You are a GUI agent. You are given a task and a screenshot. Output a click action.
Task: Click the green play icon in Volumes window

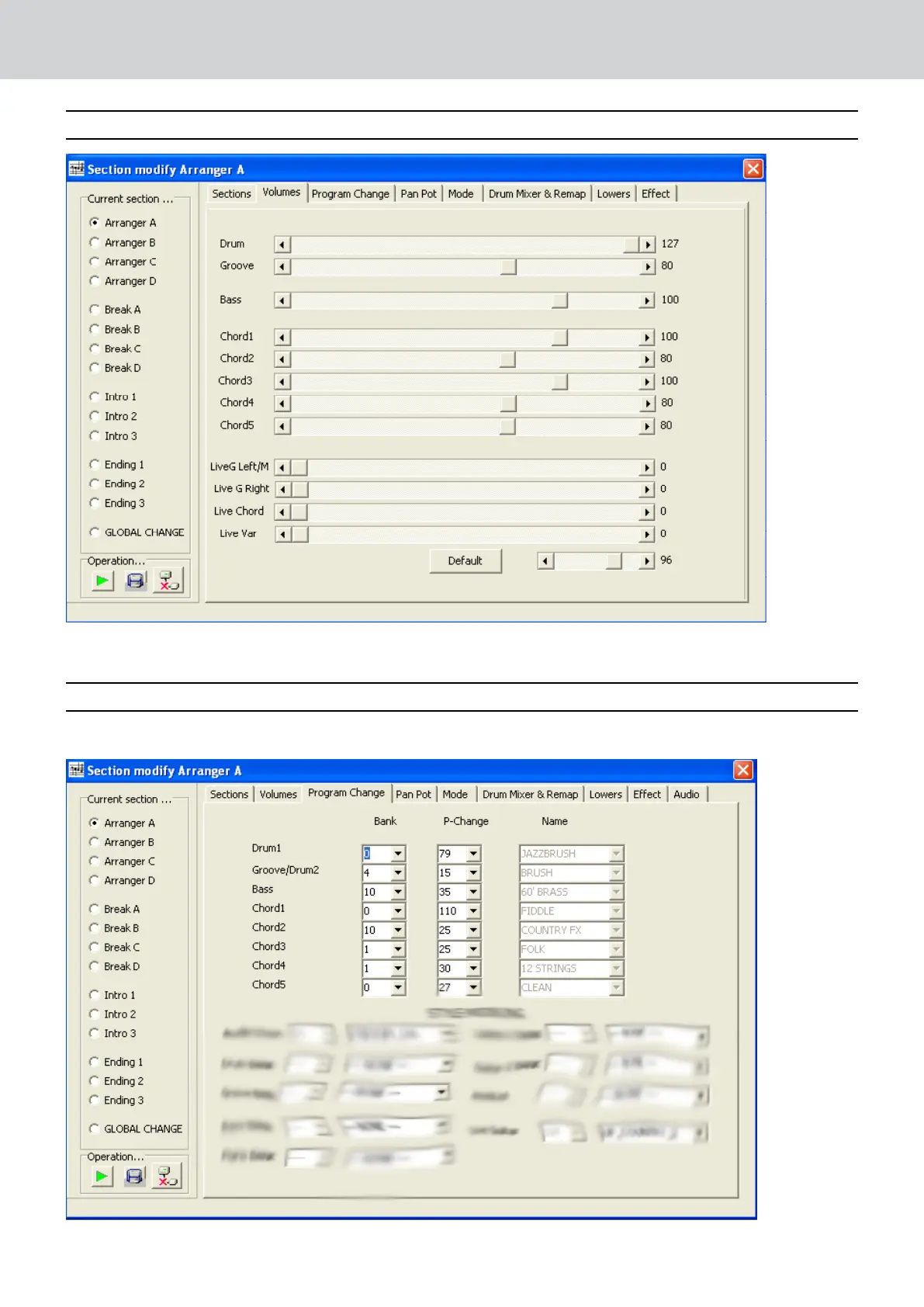point(102,581)
